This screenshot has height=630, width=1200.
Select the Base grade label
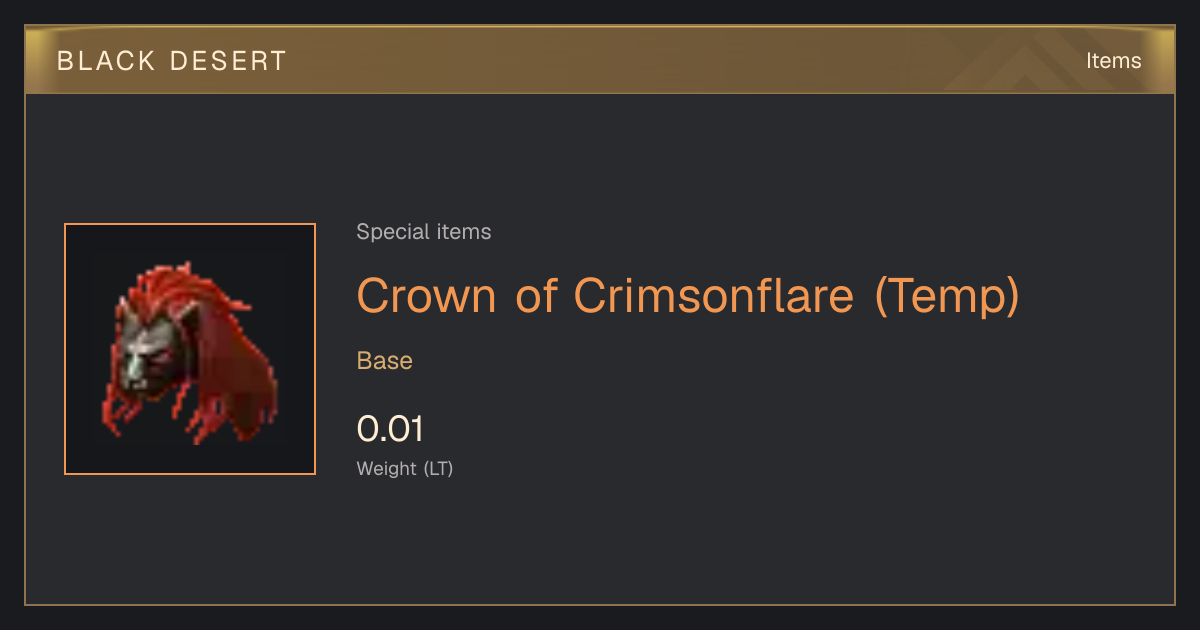pyautogui.click(x=385, y=361)
